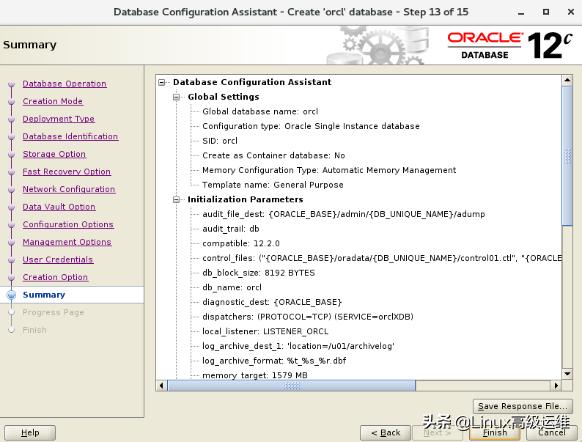The image size is (582, 442).
Task: Open the Database Operation step
Action: click(65, 84)
